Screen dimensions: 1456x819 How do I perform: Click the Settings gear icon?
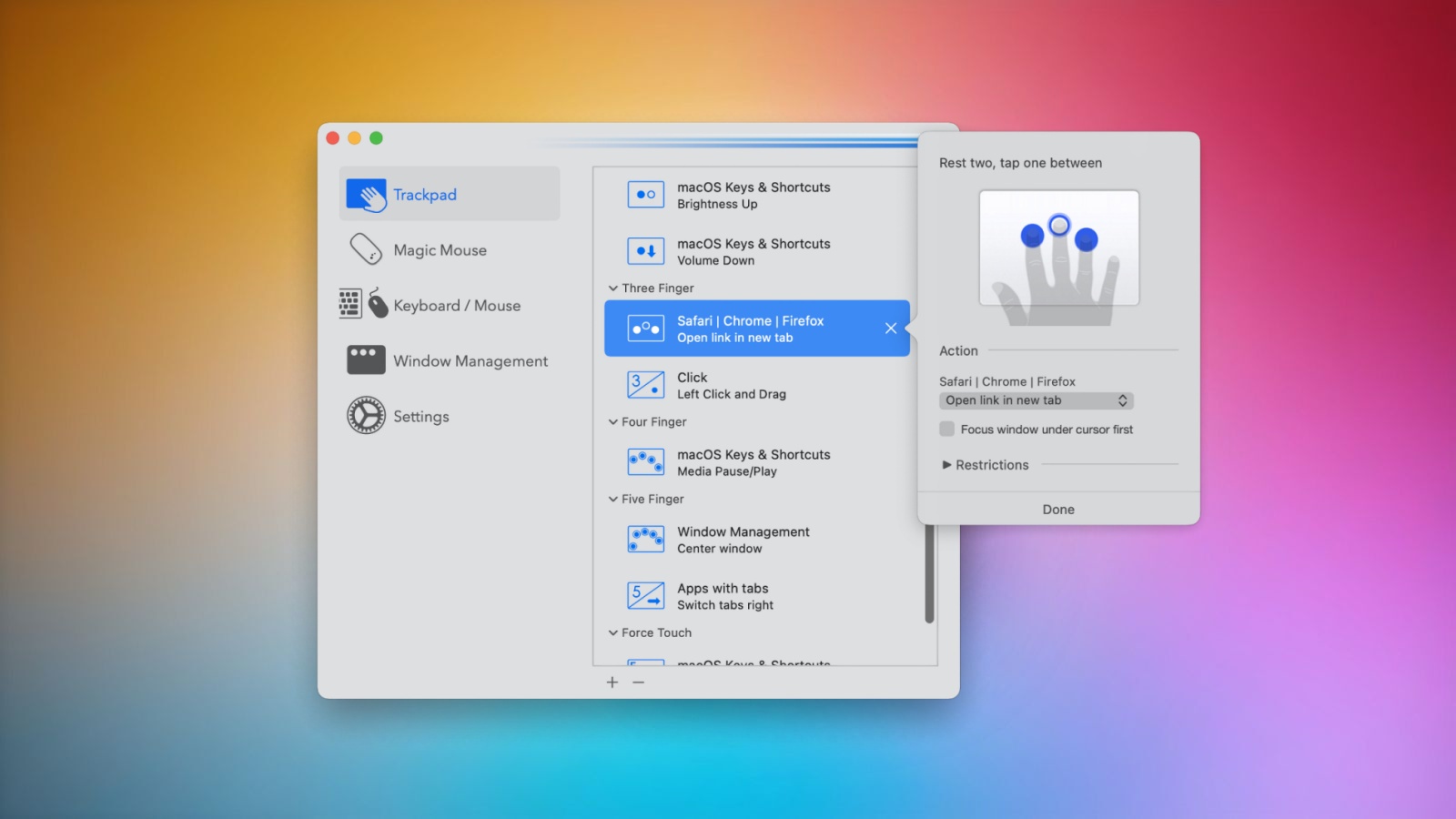(366, 415)
